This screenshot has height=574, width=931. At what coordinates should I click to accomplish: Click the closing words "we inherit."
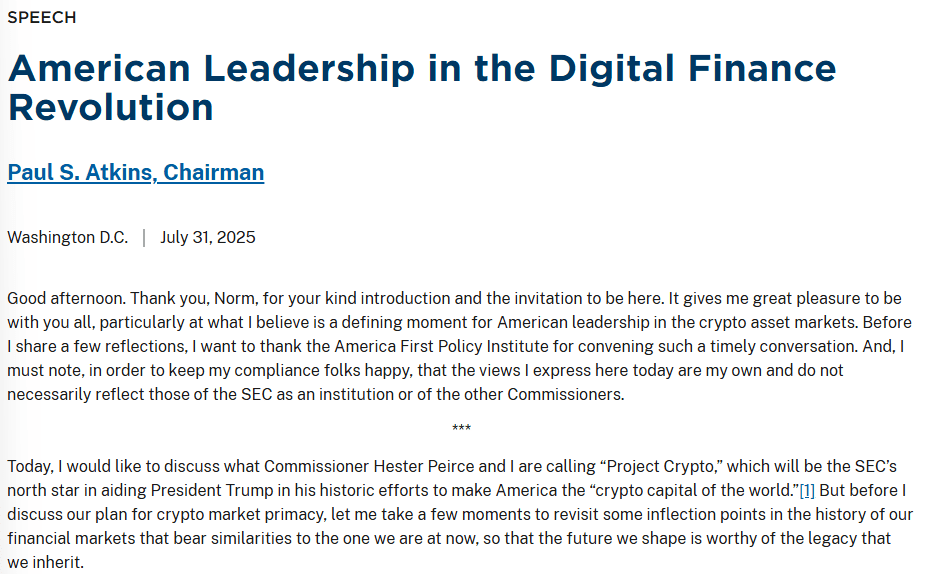46,562
